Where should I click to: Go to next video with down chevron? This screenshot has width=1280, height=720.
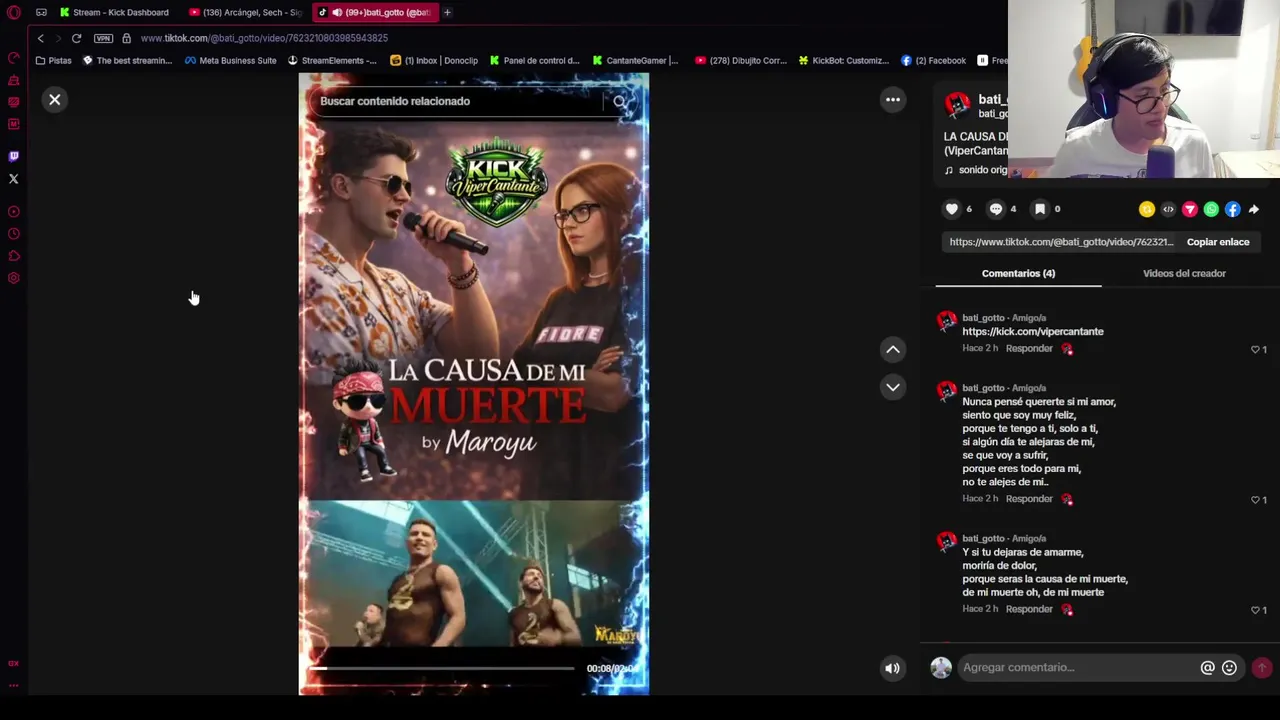893,387
